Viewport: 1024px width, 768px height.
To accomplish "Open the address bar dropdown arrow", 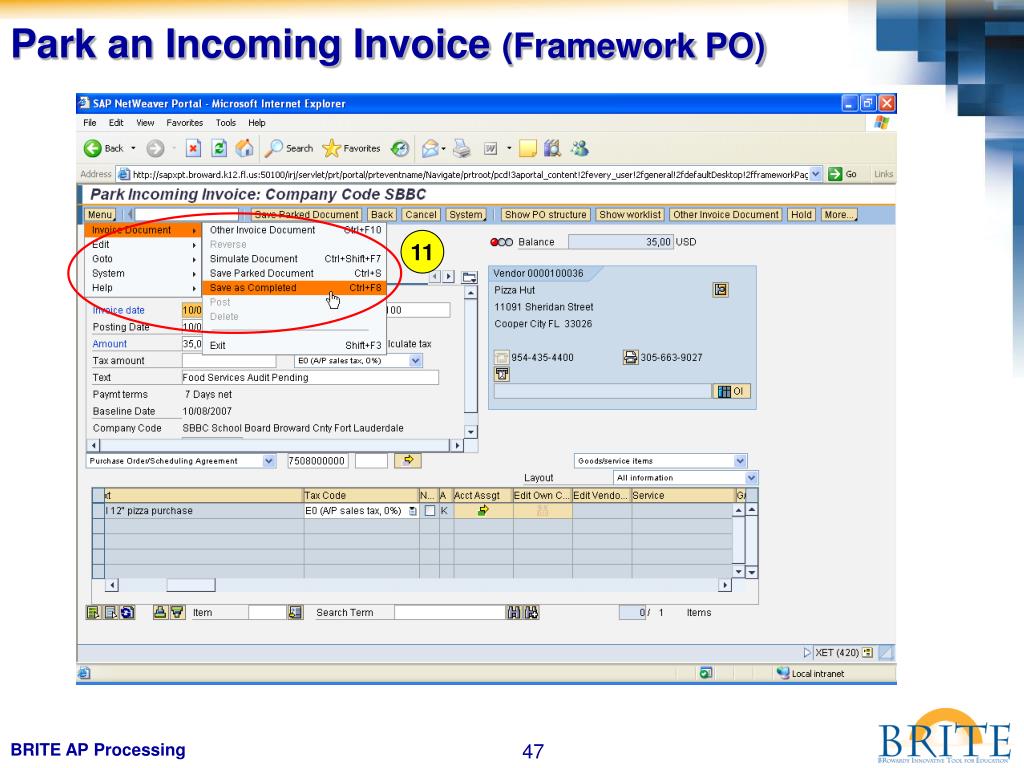I will point(816,174).
